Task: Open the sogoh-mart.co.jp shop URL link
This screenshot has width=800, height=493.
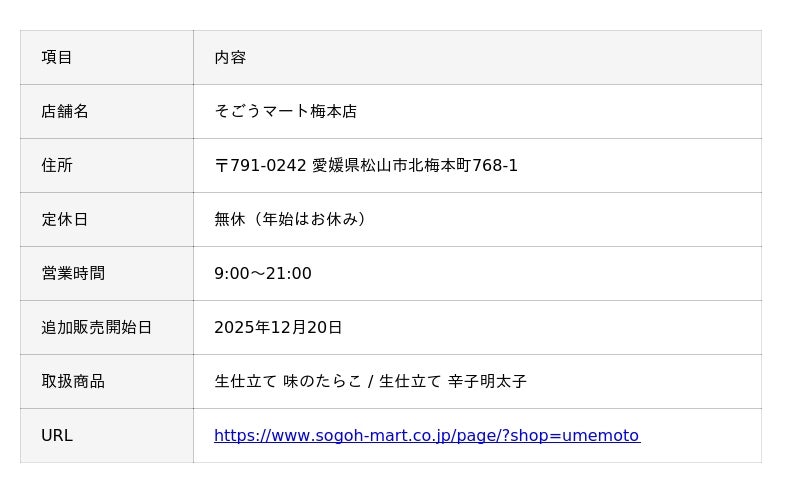Action: coord(426,436)
